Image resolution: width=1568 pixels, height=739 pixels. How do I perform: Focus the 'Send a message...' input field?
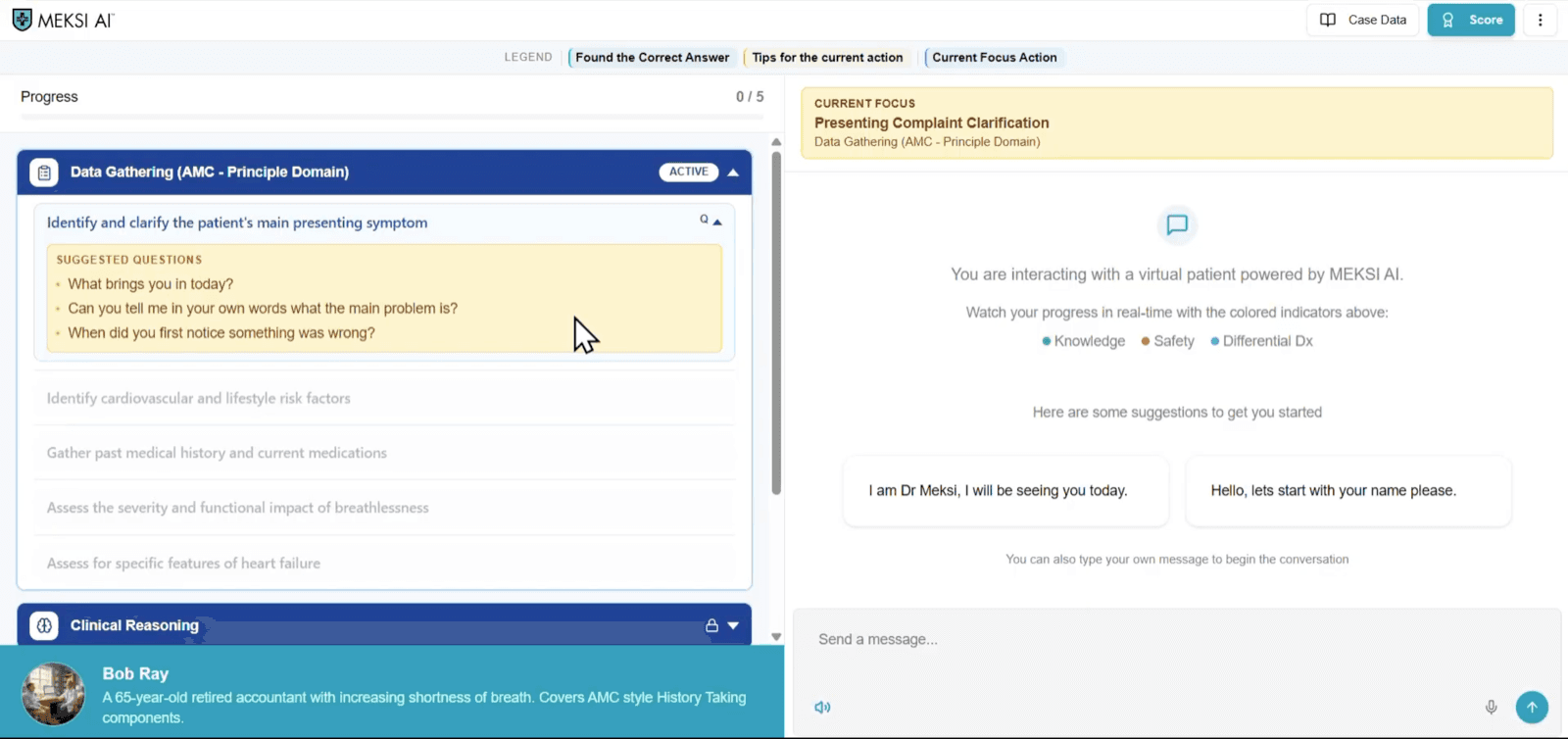pos(1176,639)
